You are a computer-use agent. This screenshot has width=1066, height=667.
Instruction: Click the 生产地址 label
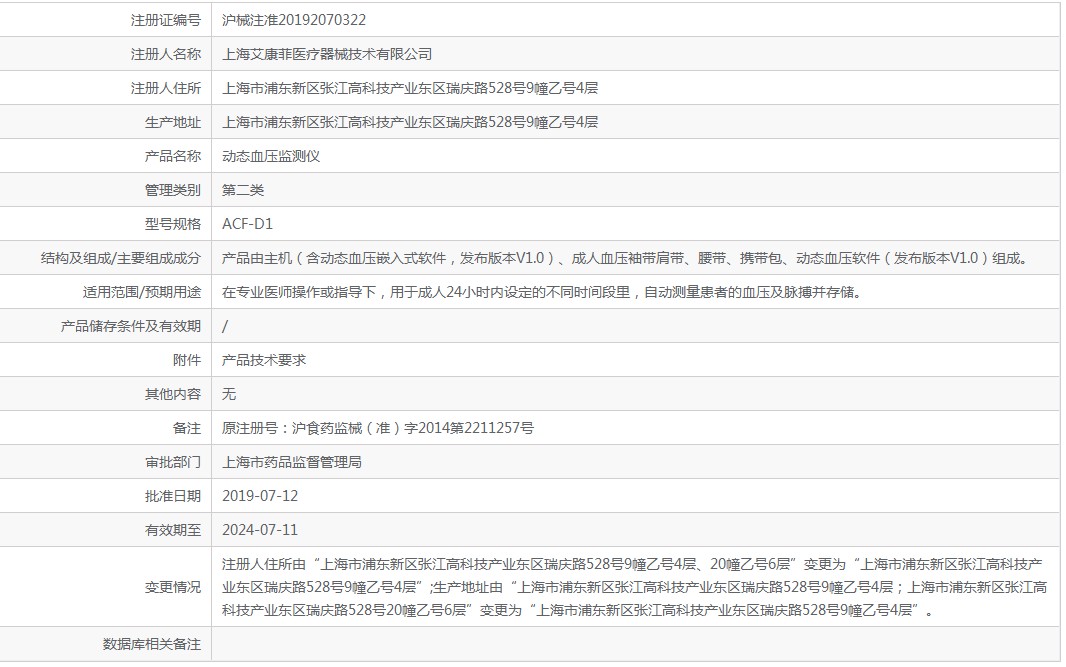click(173, 122)
